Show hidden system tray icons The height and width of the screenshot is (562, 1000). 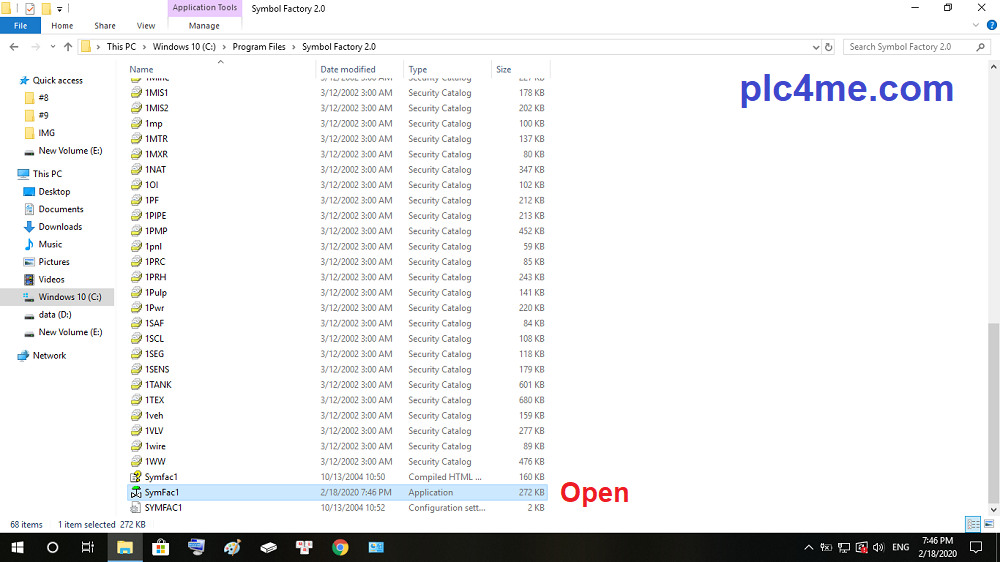pyautogui.click(x=808, y=547)
